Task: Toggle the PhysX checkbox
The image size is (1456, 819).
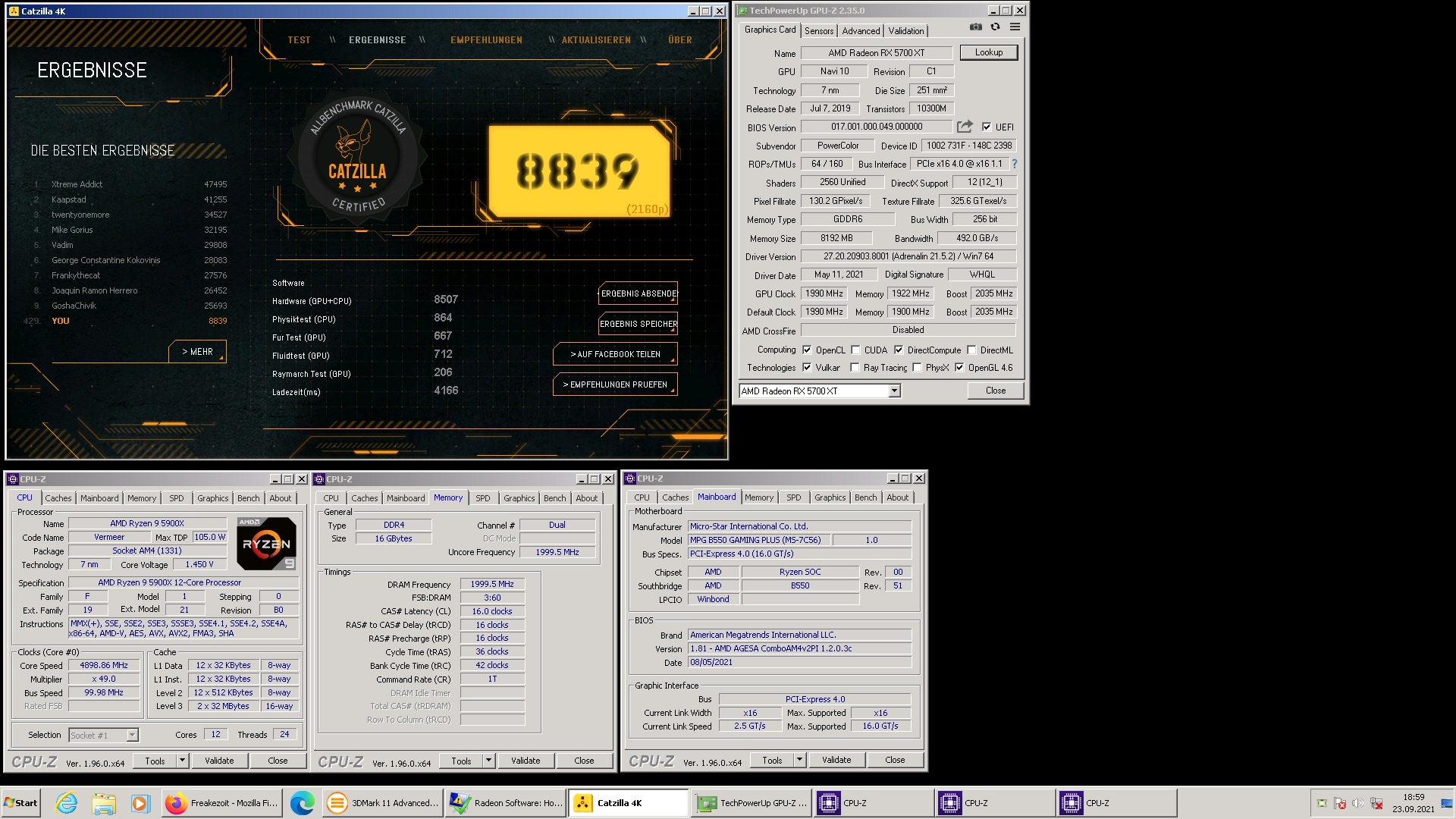Action: (917, 368)
